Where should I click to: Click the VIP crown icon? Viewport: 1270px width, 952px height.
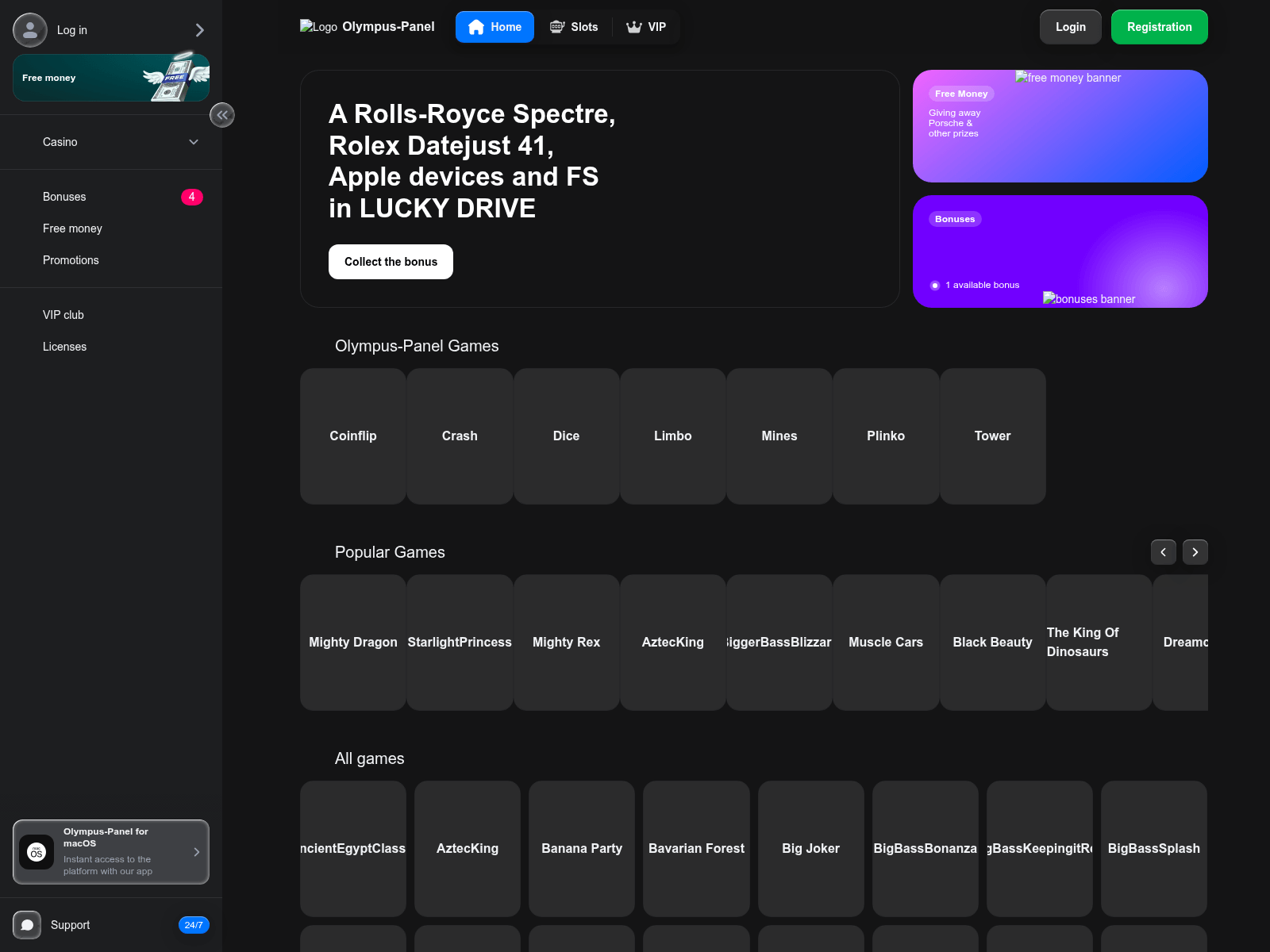[633, 27]
